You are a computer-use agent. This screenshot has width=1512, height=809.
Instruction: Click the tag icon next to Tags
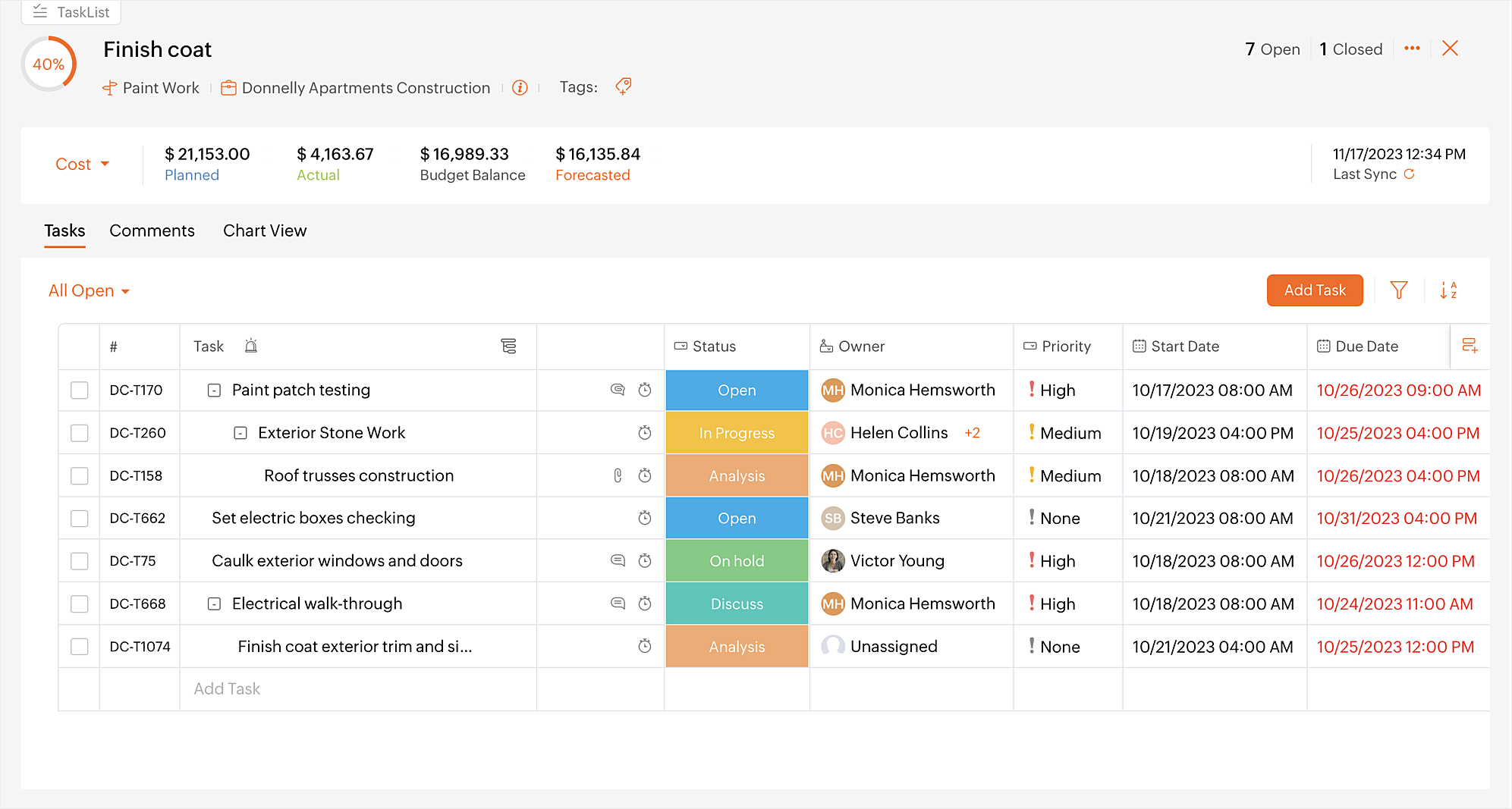[623, 86]
